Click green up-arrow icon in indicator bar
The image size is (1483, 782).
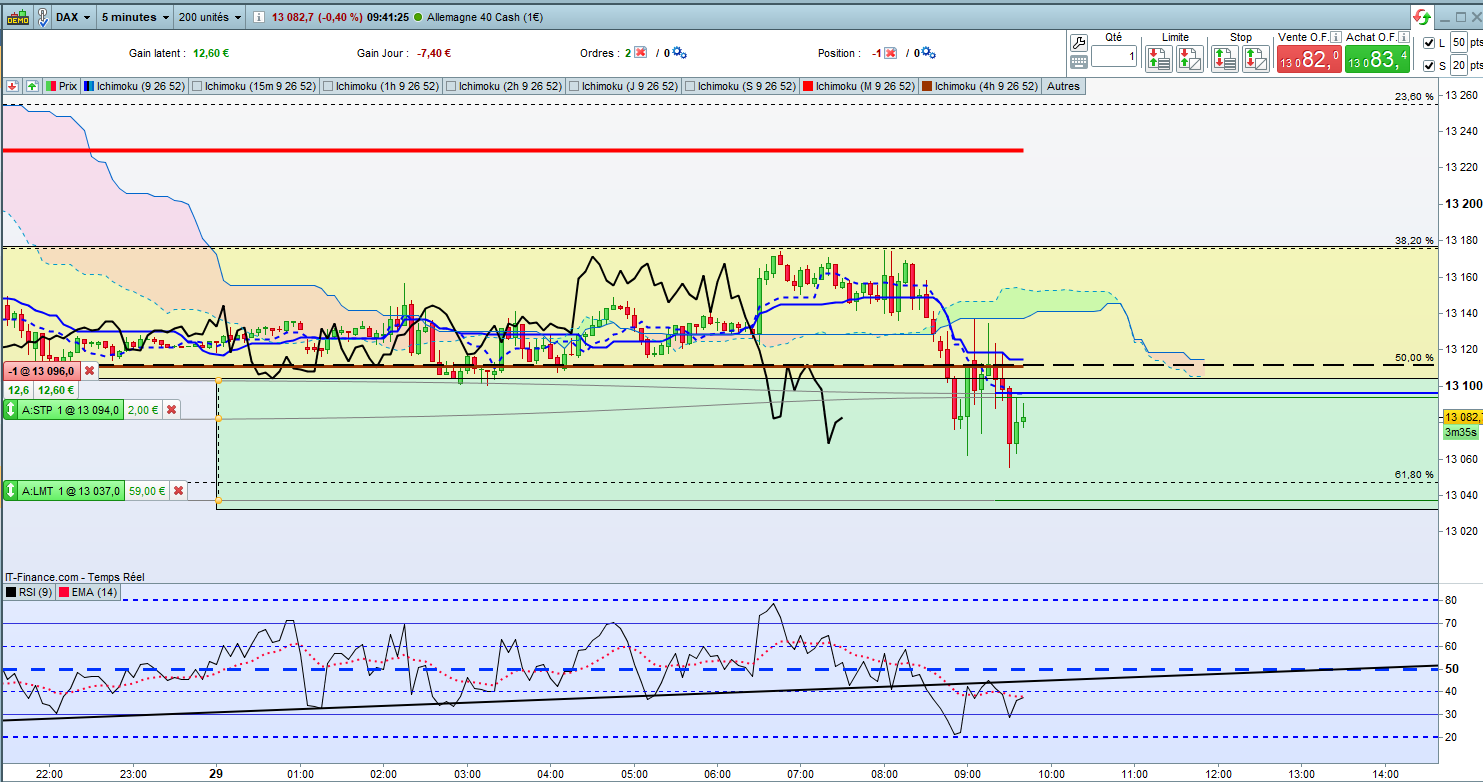[31, 86]
